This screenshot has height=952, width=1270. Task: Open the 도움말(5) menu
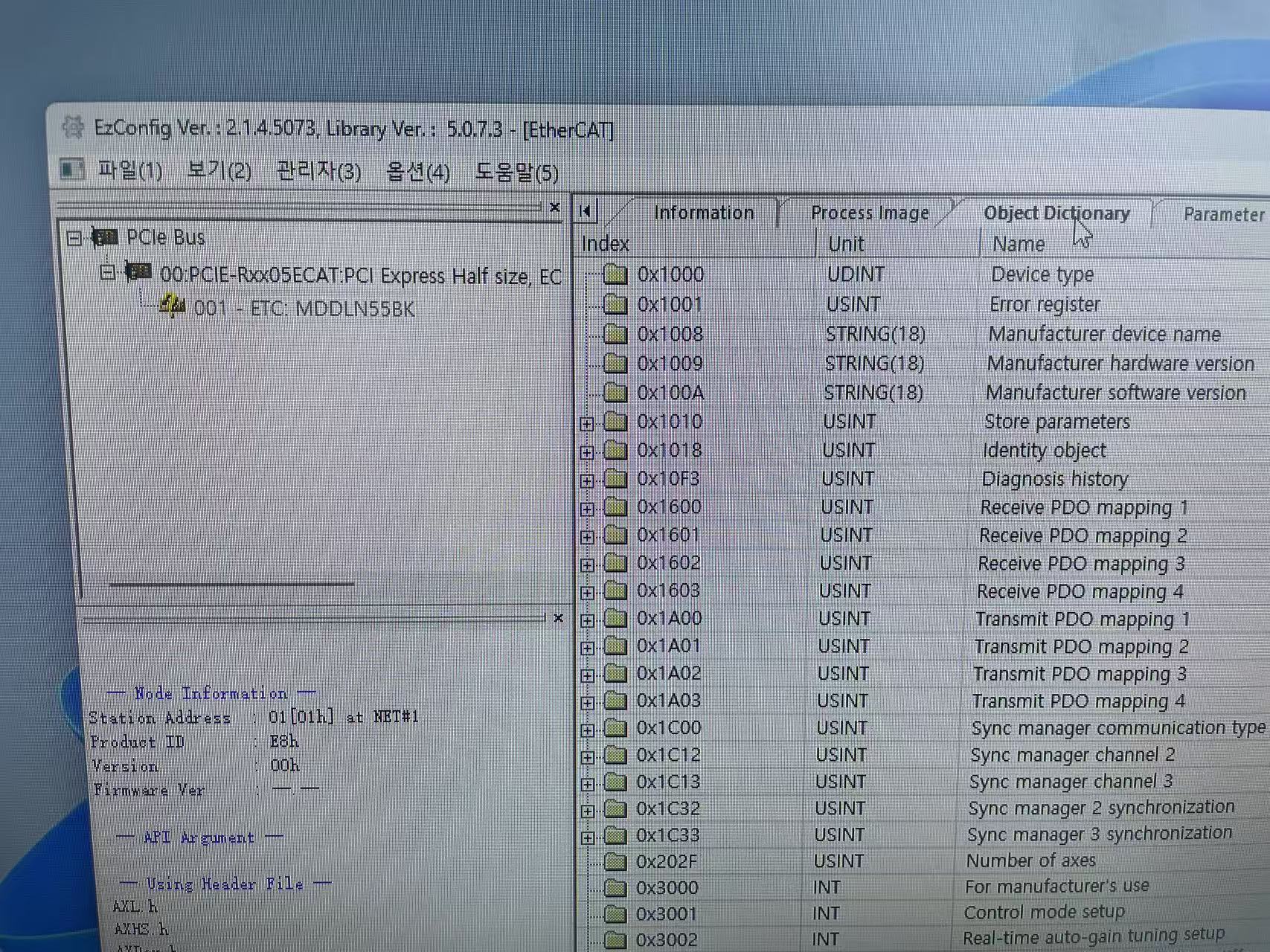coord(516,173)
